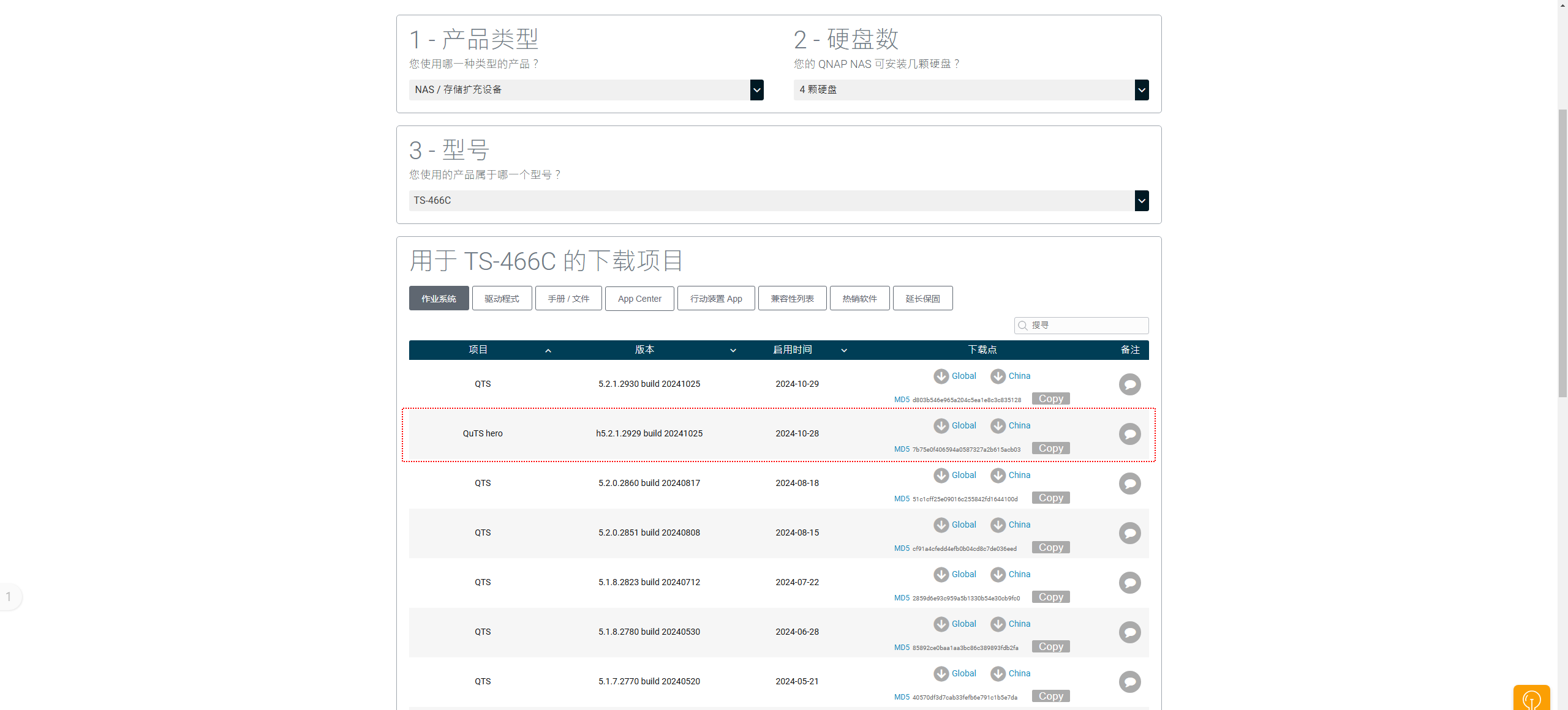Download QuTS hero h5.2.1.2929 China
Viewport: 1568px width, 710px height.
pos(1011,425)
